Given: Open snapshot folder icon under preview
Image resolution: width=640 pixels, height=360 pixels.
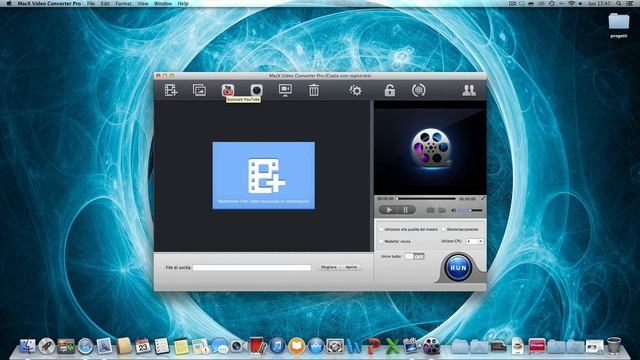Looking at the screenshot, I should coord(442,210).
